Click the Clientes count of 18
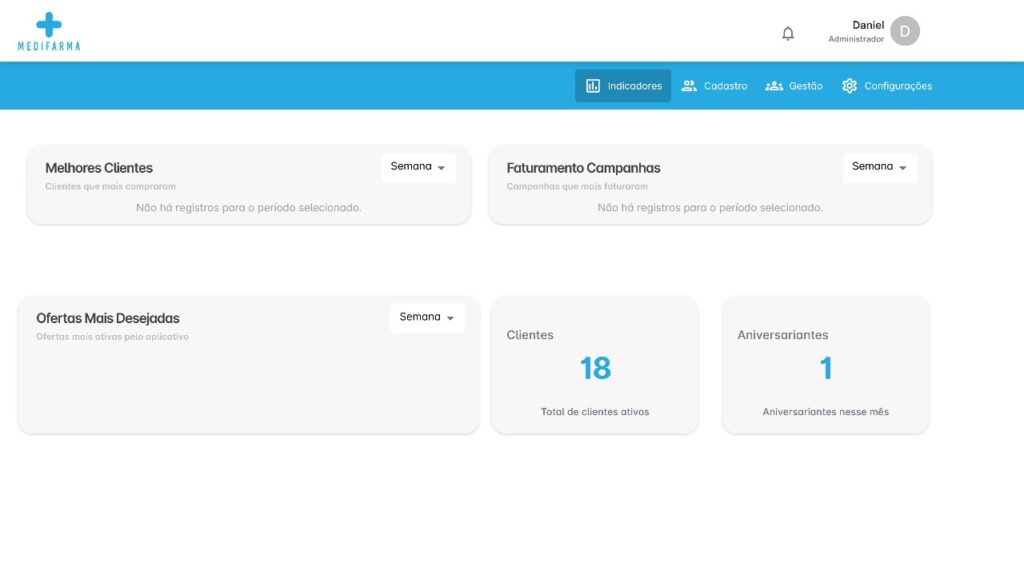 tap(595, 368)
